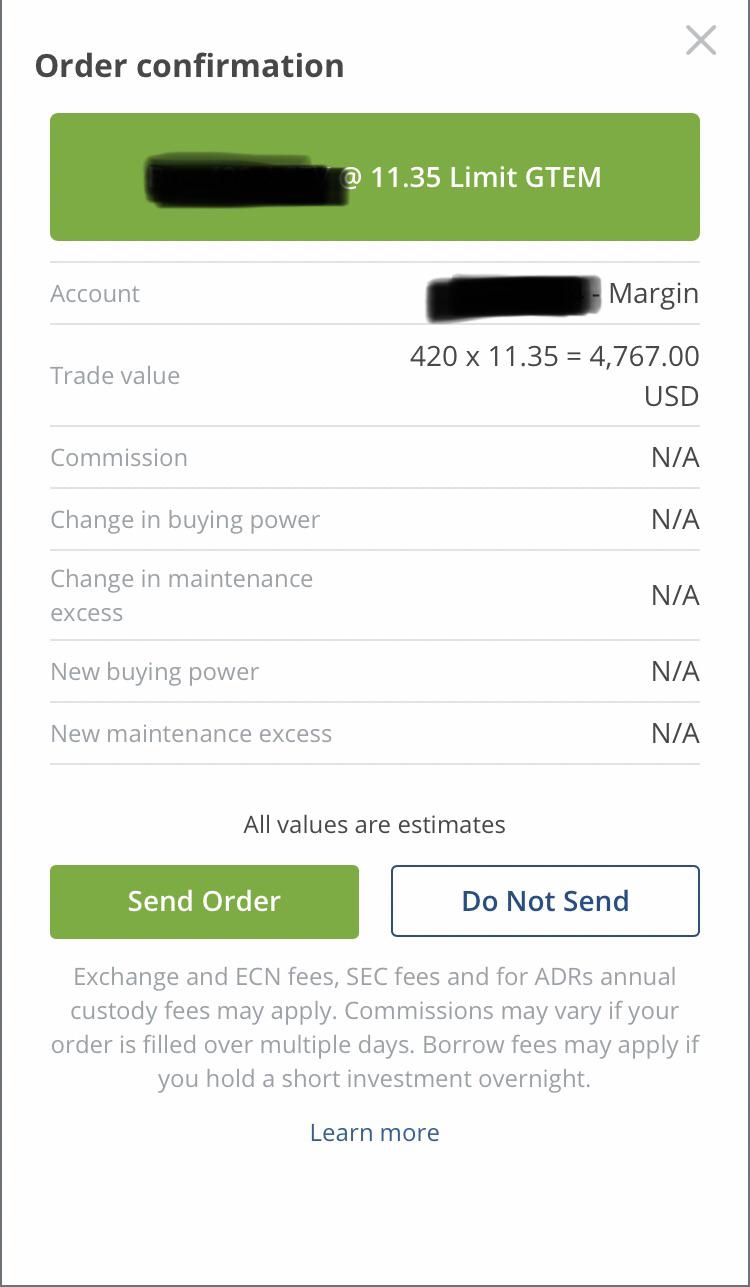The image size is (750, 1287).
Task: Click the Exchange and ECN fees disclaimer
Action: (375, 1028)
